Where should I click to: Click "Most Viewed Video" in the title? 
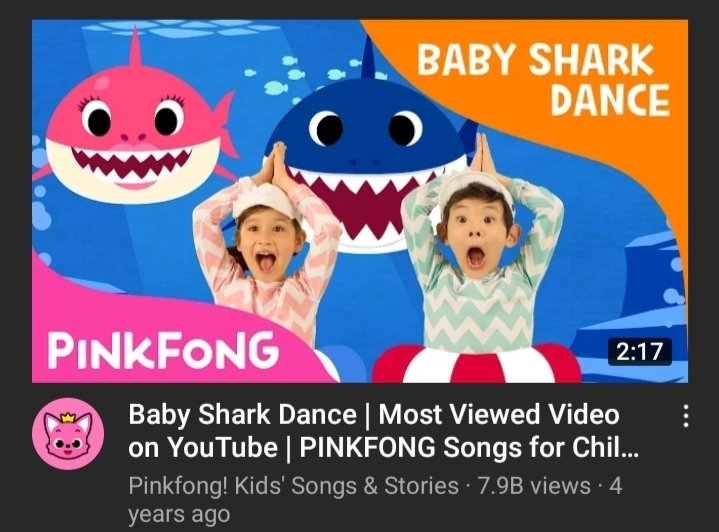click(499, 415)
